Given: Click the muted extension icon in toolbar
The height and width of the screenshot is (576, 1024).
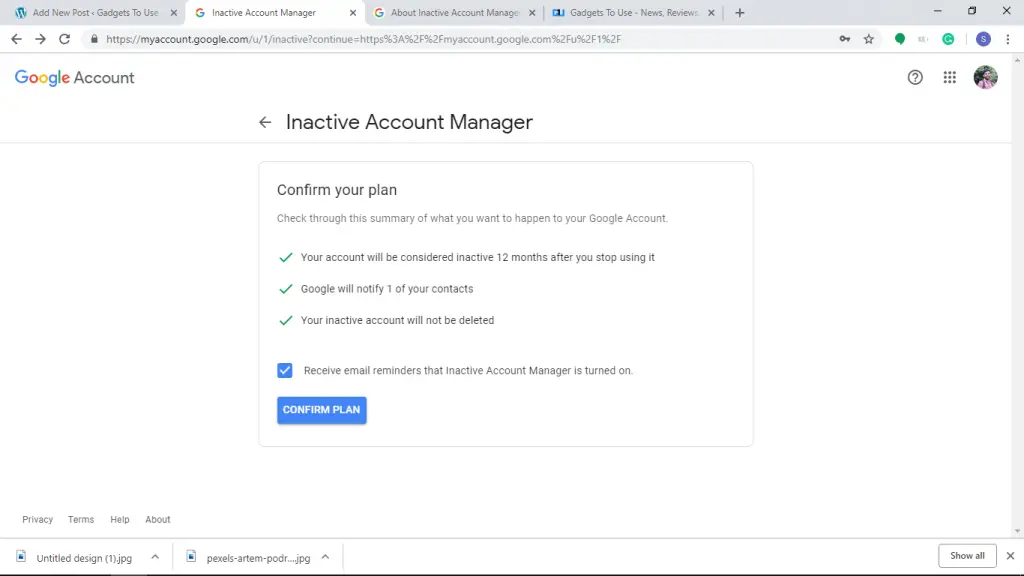Looking at the screenshot, I should pos(923,39).
